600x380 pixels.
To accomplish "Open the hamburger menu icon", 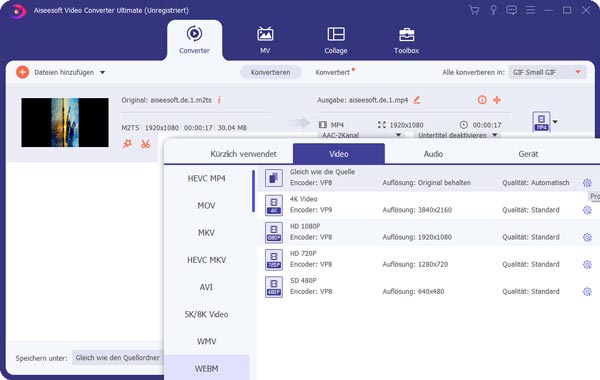I will pos(530,10).
